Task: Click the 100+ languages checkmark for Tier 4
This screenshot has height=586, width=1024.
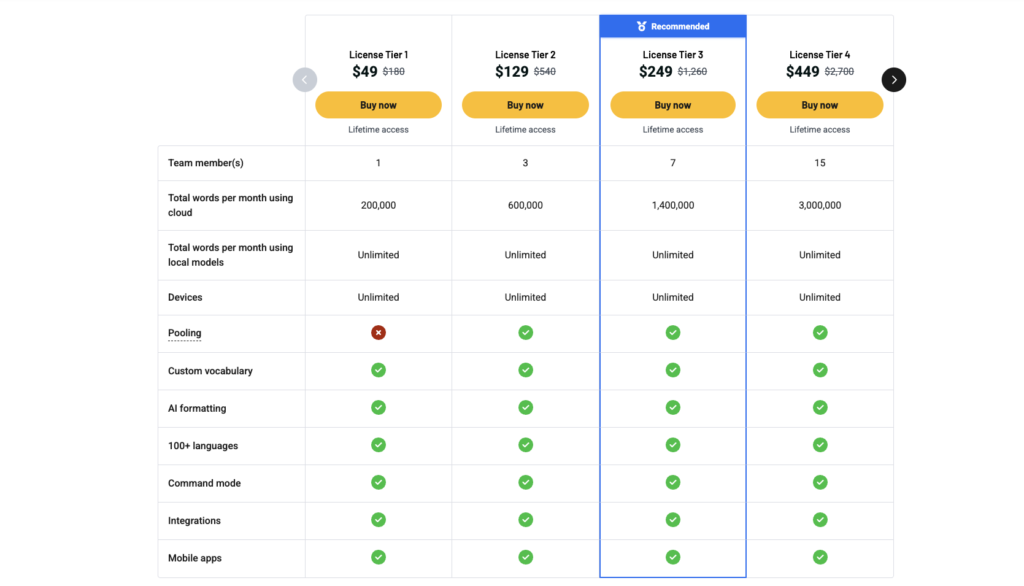Action: tap(820, 445)
